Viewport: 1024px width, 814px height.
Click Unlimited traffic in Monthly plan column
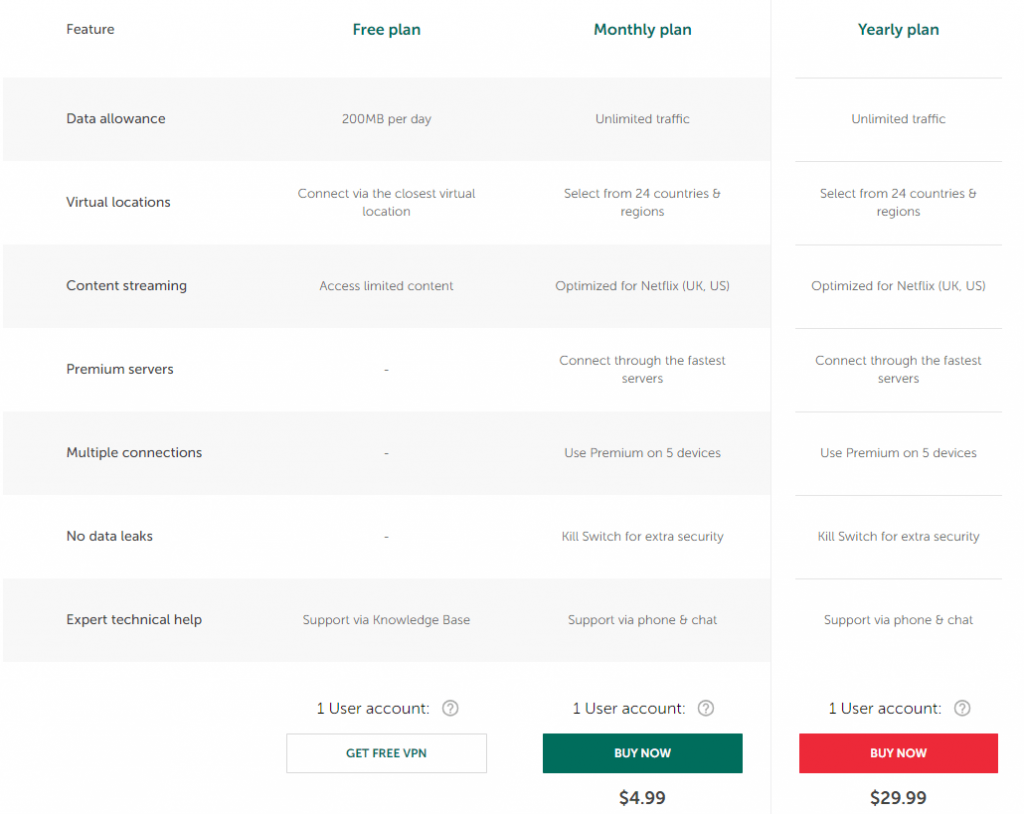(x=643, y=119)
